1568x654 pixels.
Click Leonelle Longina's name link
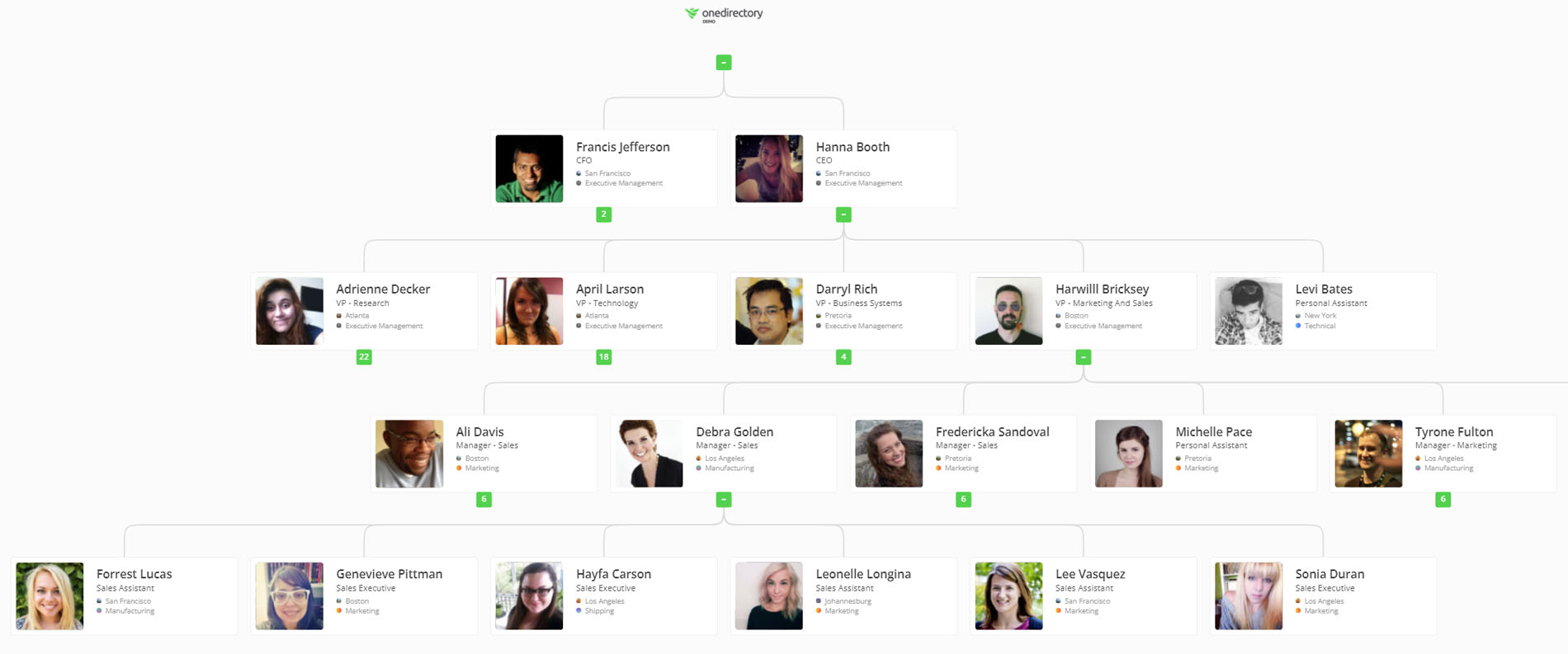[863, 574]
